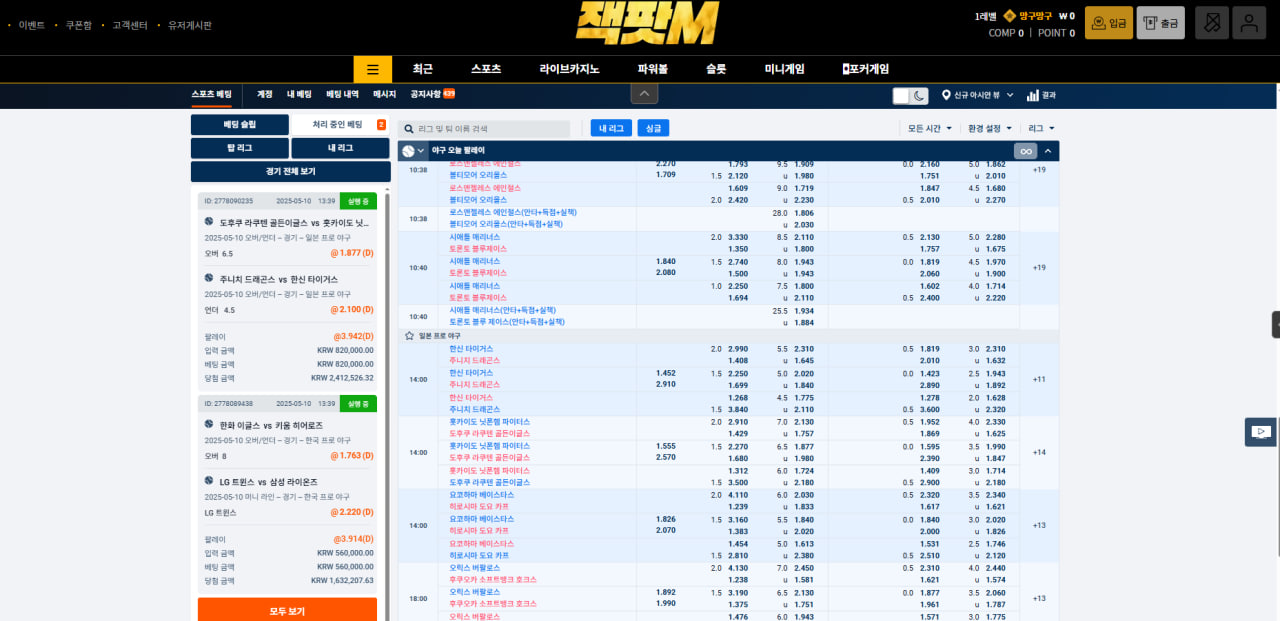
Task: Switch to the 라이브카지노 menu
Action: click(569, 69)
